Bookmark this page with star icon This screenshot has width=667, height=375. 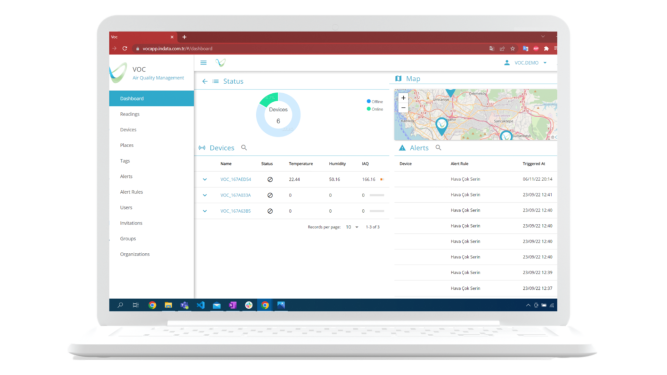coord(513,48)
